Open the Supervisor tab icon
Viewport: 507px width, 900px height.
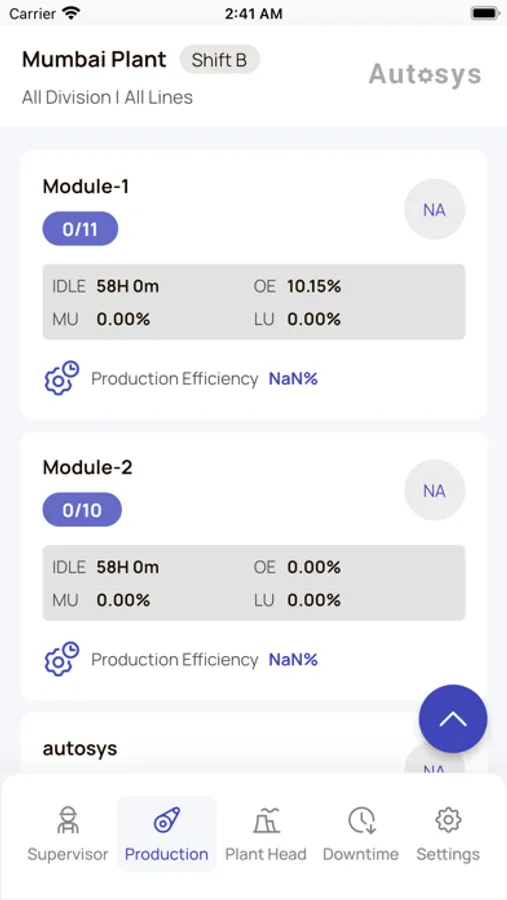click(x=68, y=820)
